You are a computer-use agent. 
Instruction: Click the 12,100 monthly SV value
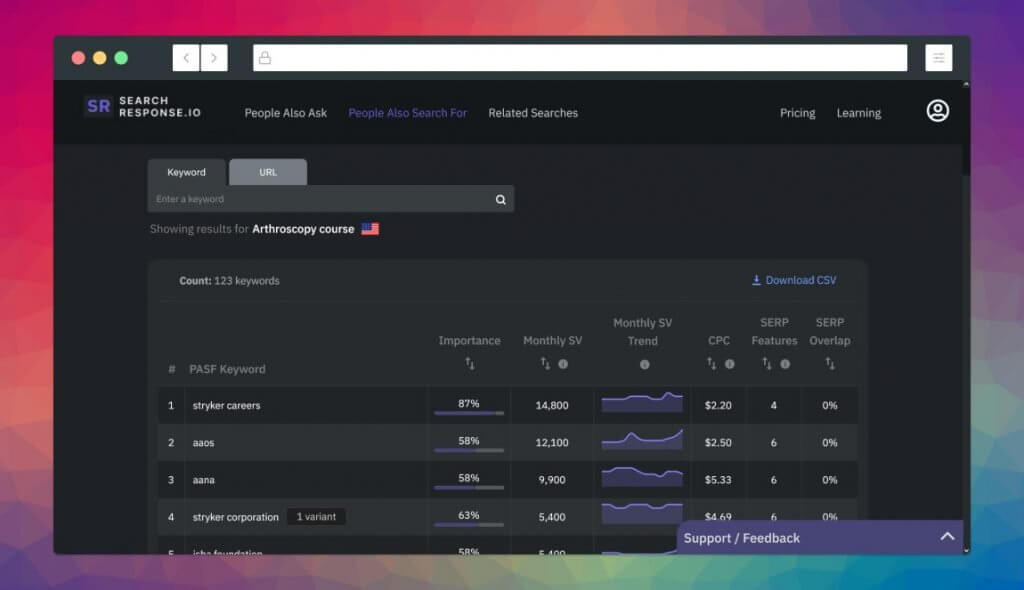[552, 443]
